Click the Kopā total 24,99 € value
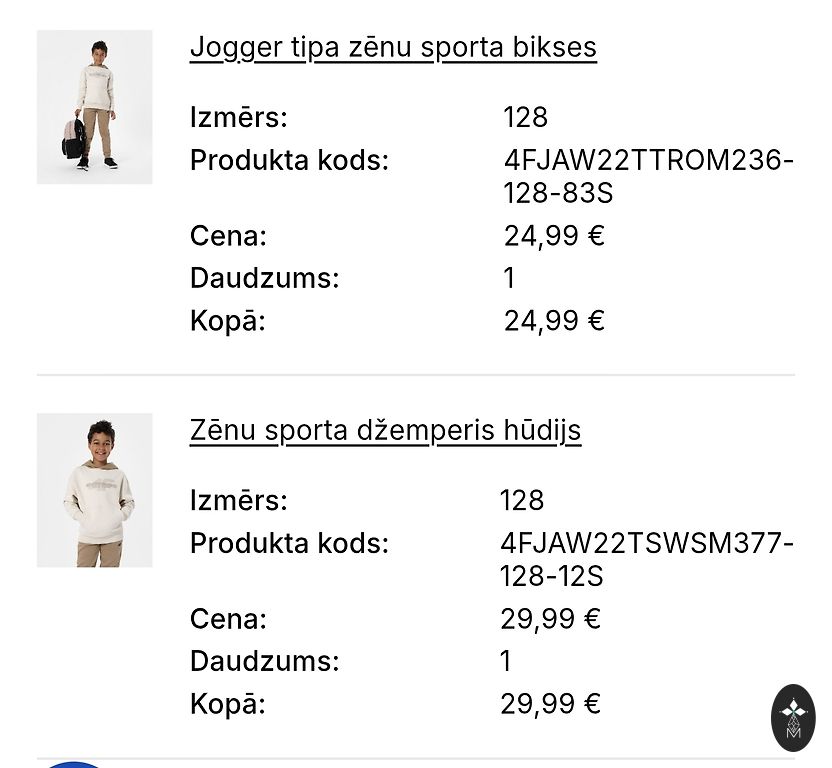 pos(554,320)
